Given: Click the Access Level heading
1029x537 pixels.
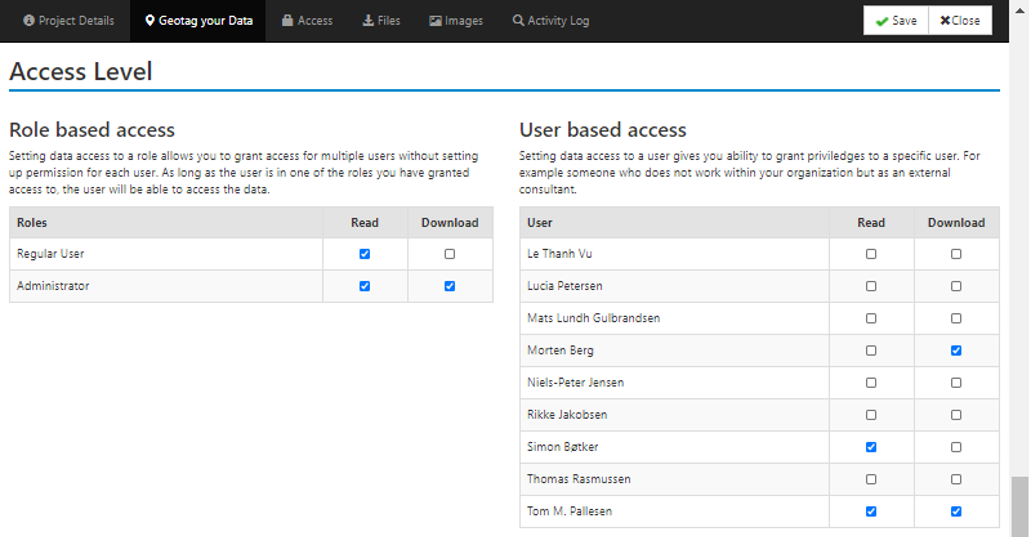Looking at the screenshot, I should [x=81, y=72].
